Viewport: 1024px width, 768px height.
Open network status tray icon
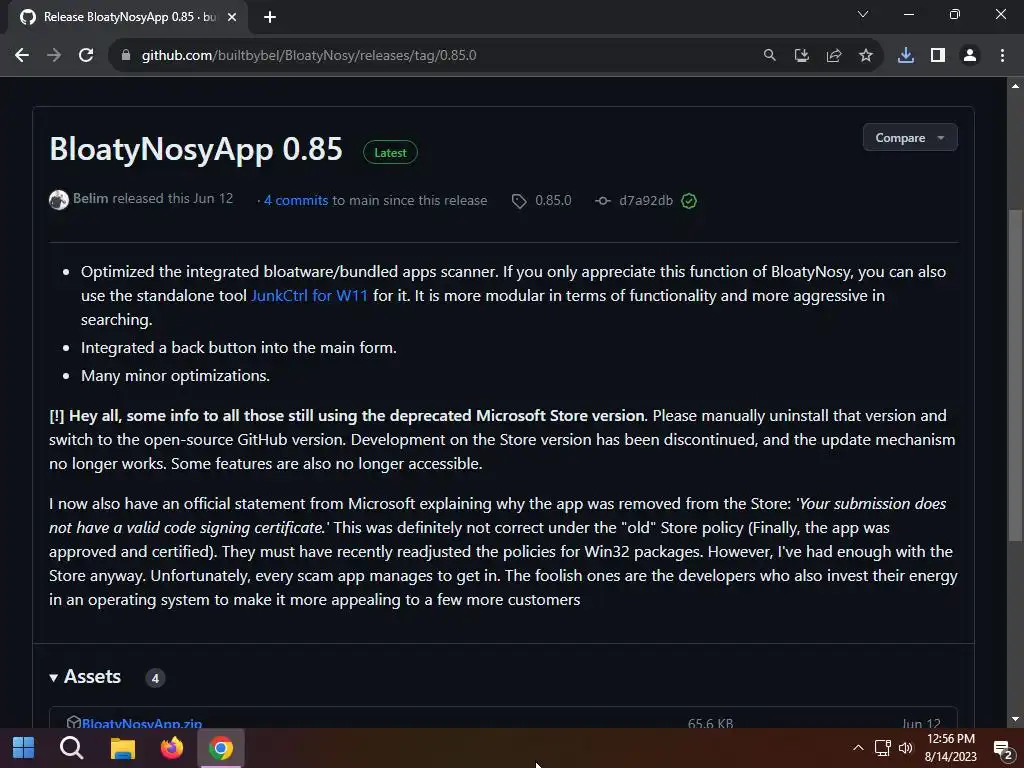[x=883, y=748]
